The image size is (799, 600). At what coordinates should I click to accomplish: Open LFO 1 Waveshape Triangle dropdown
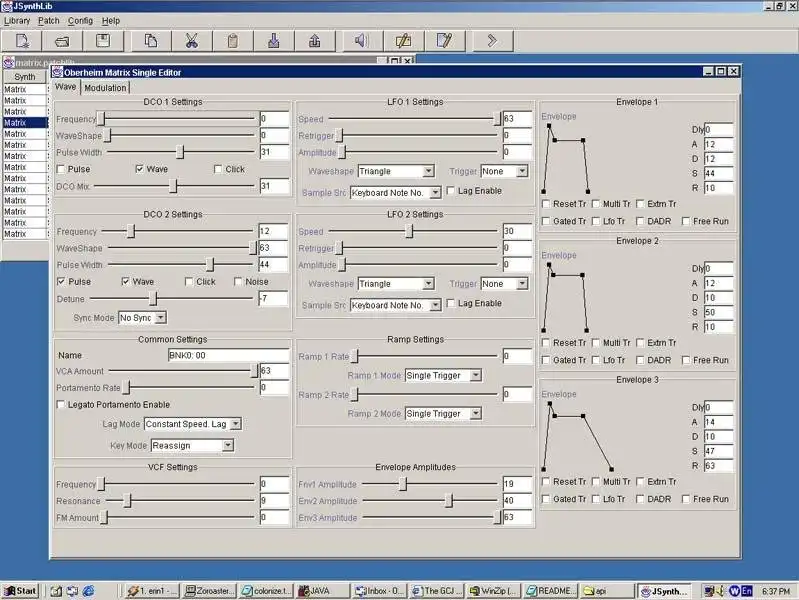coord(396,171)
